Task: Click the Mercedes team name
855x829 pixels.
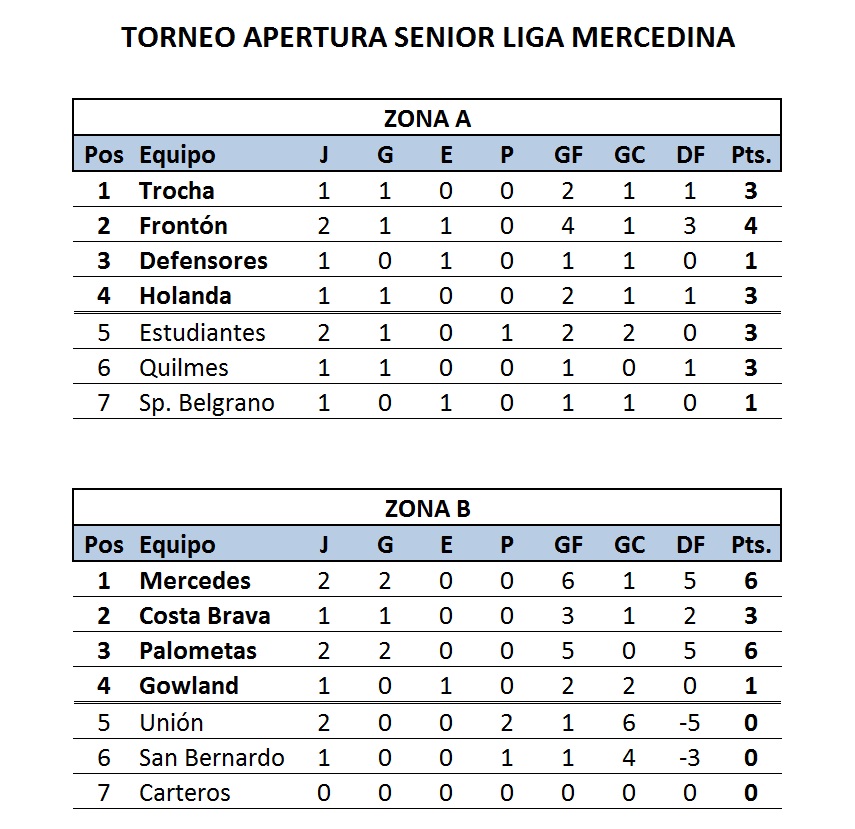Action: coord(195,581)
